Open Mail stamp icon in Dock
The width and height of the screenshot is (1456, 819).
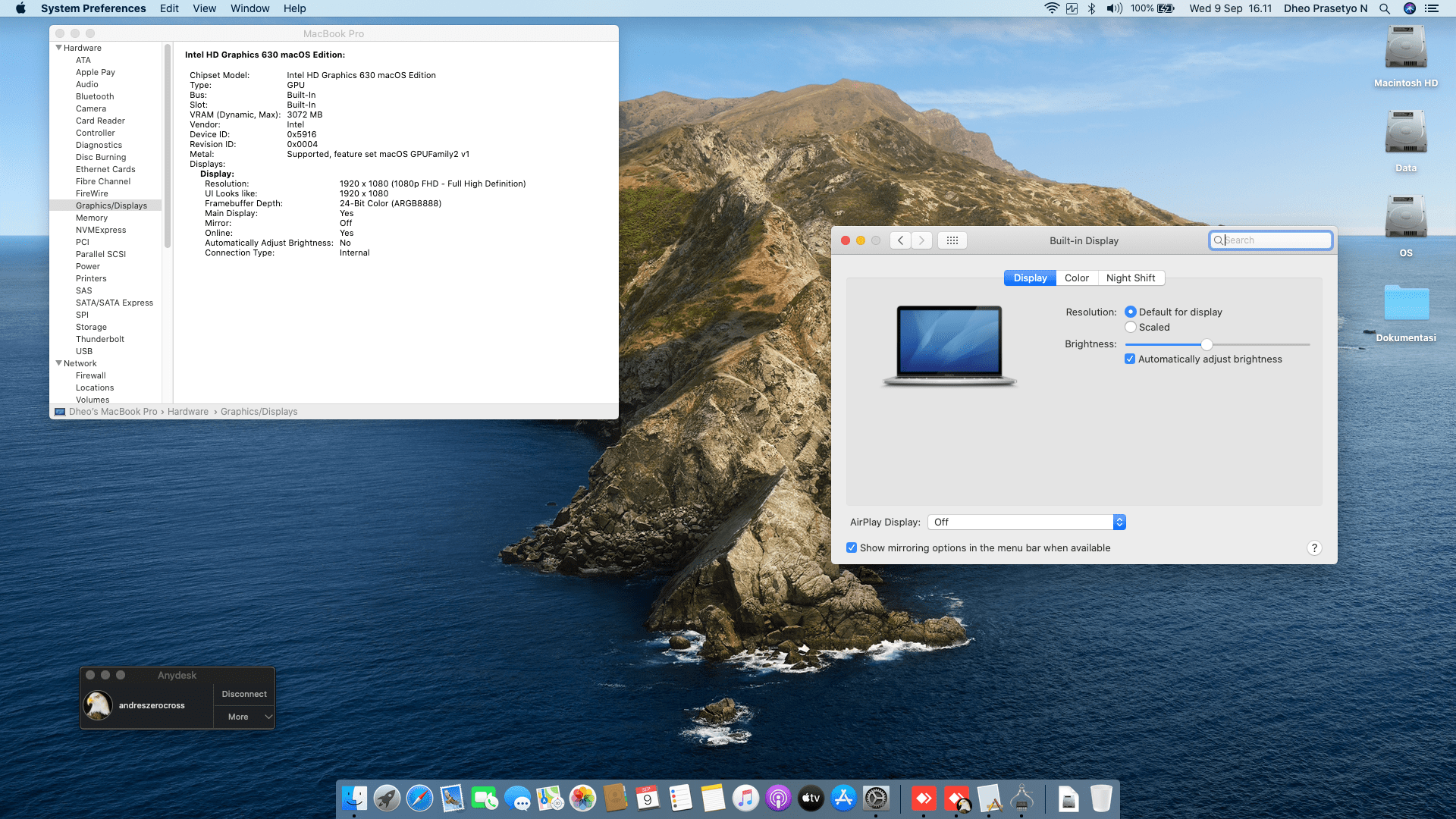tap(452, 798)
